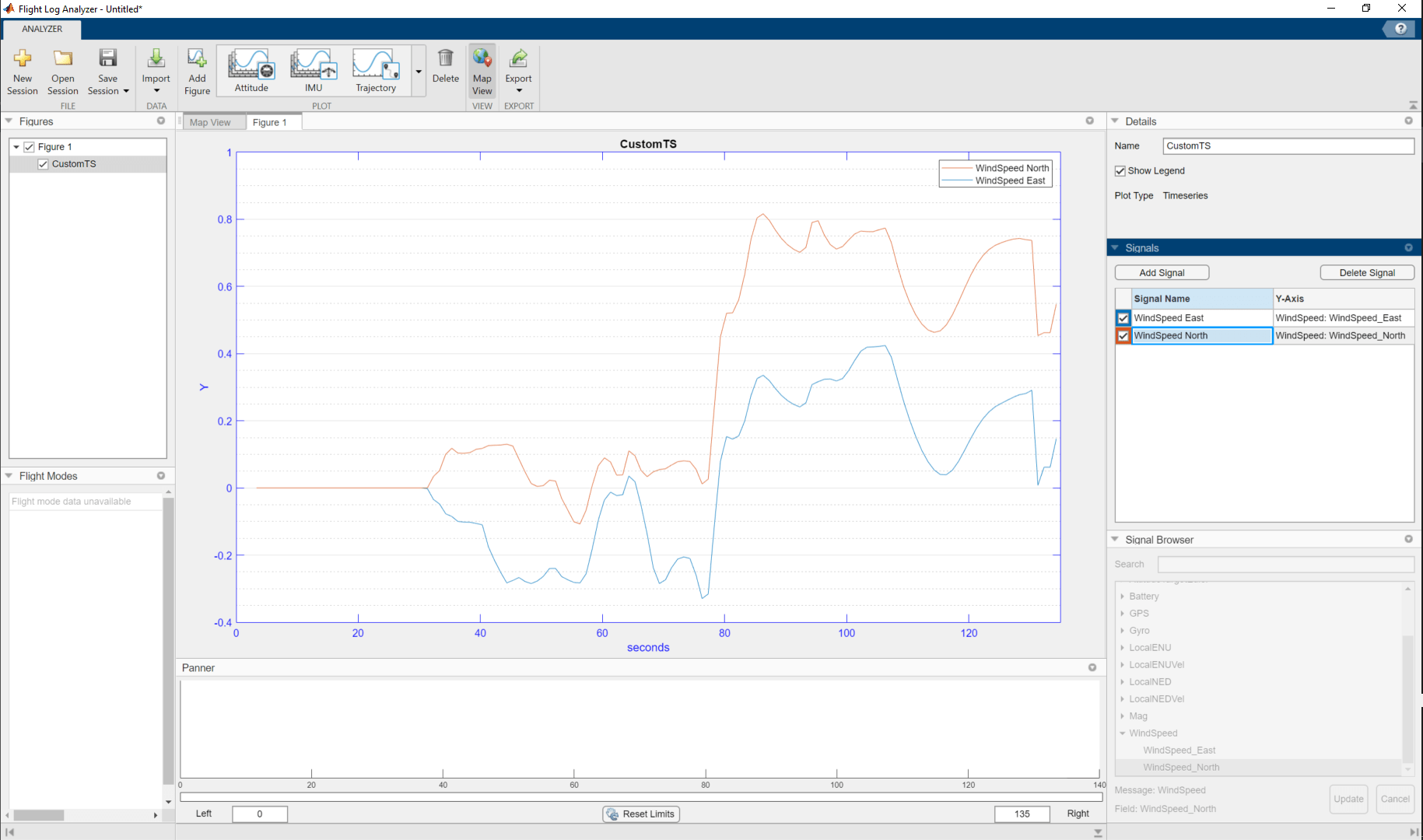1423x840 pixels.
Task: Collapse the Signal Browser panel
Action: [x=1115, y=540]
